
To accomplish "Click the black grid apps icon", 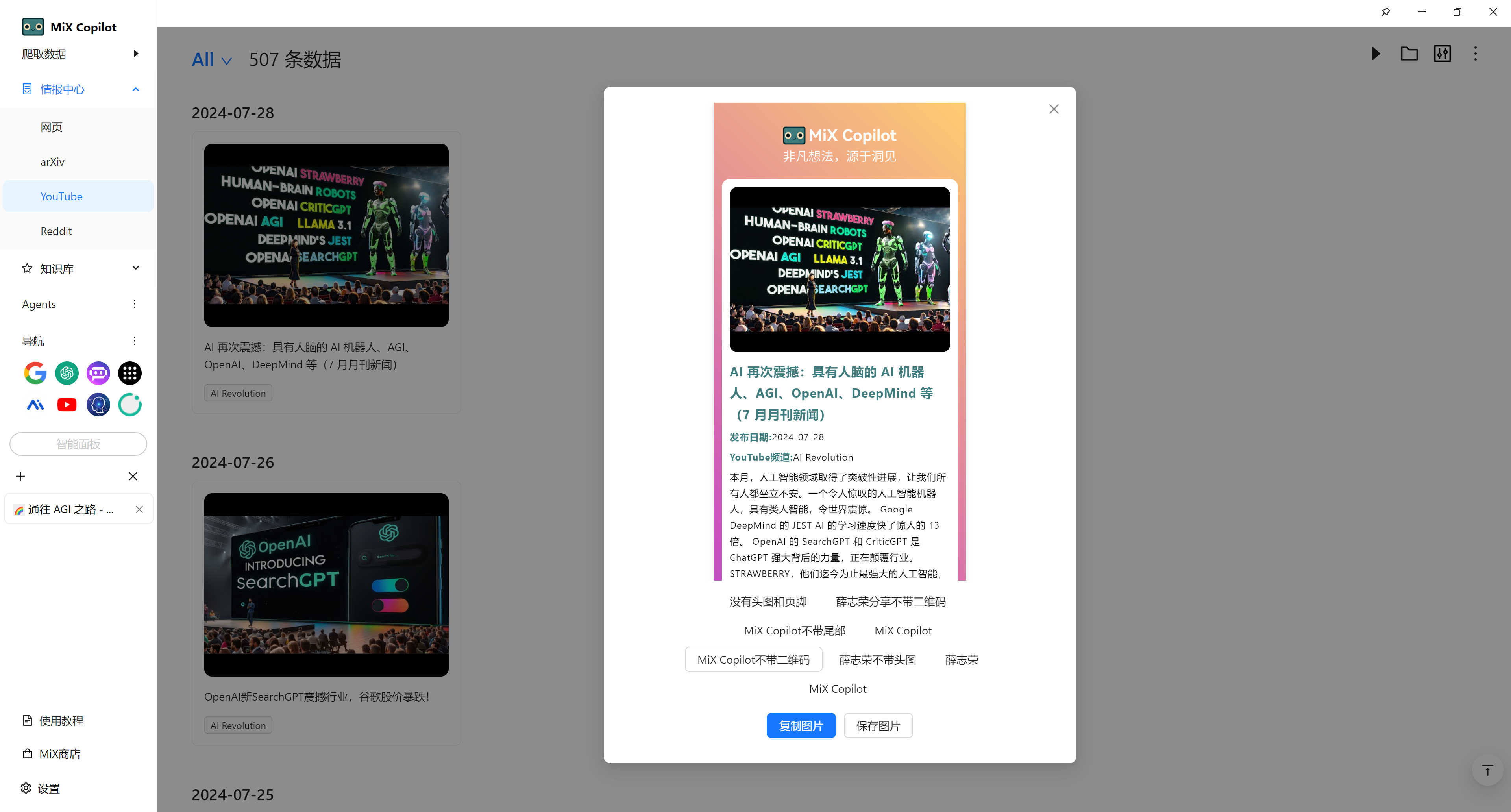I will (129, 373).
